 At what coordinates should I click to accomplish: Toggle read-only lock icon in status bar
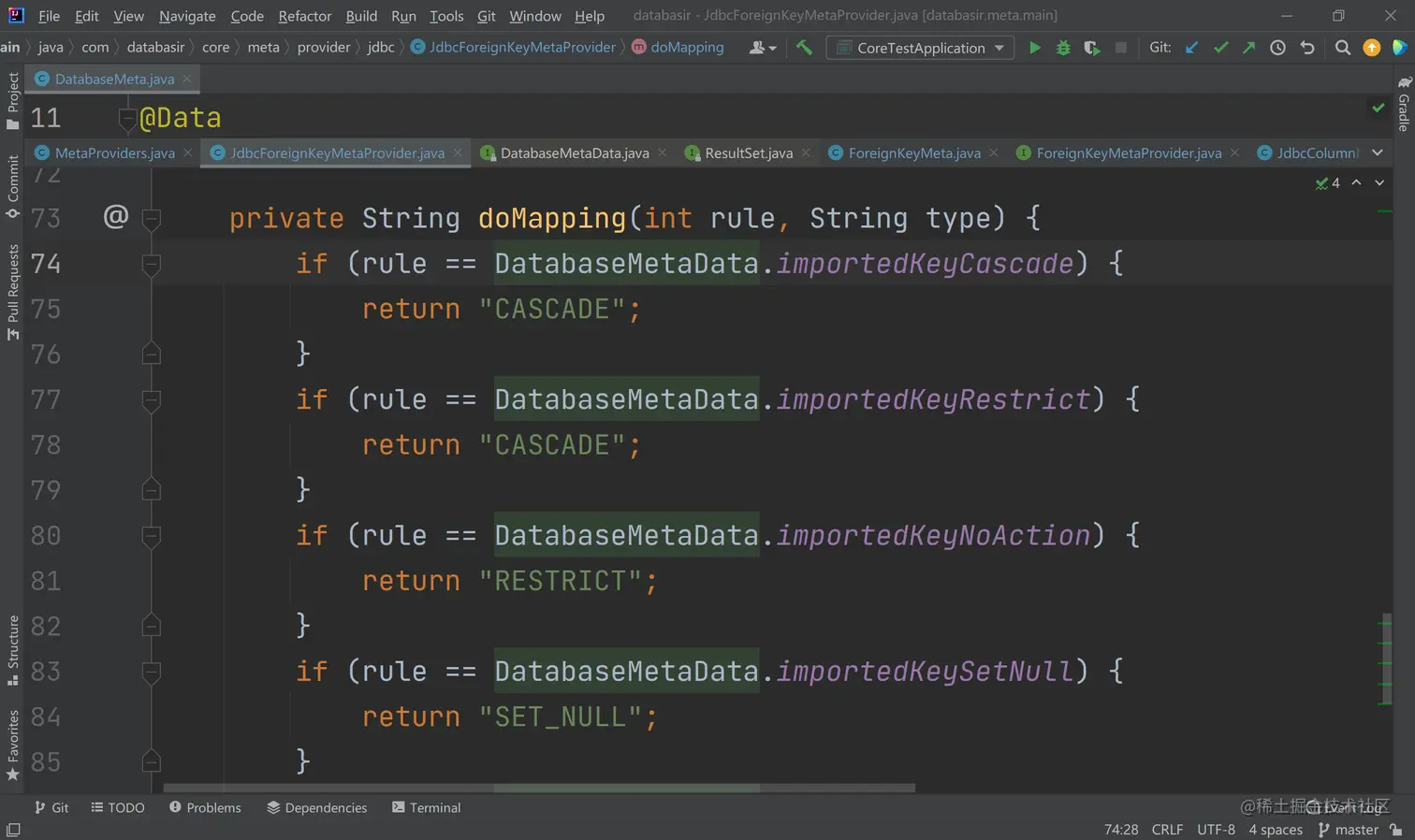[x=1396, y=830]
